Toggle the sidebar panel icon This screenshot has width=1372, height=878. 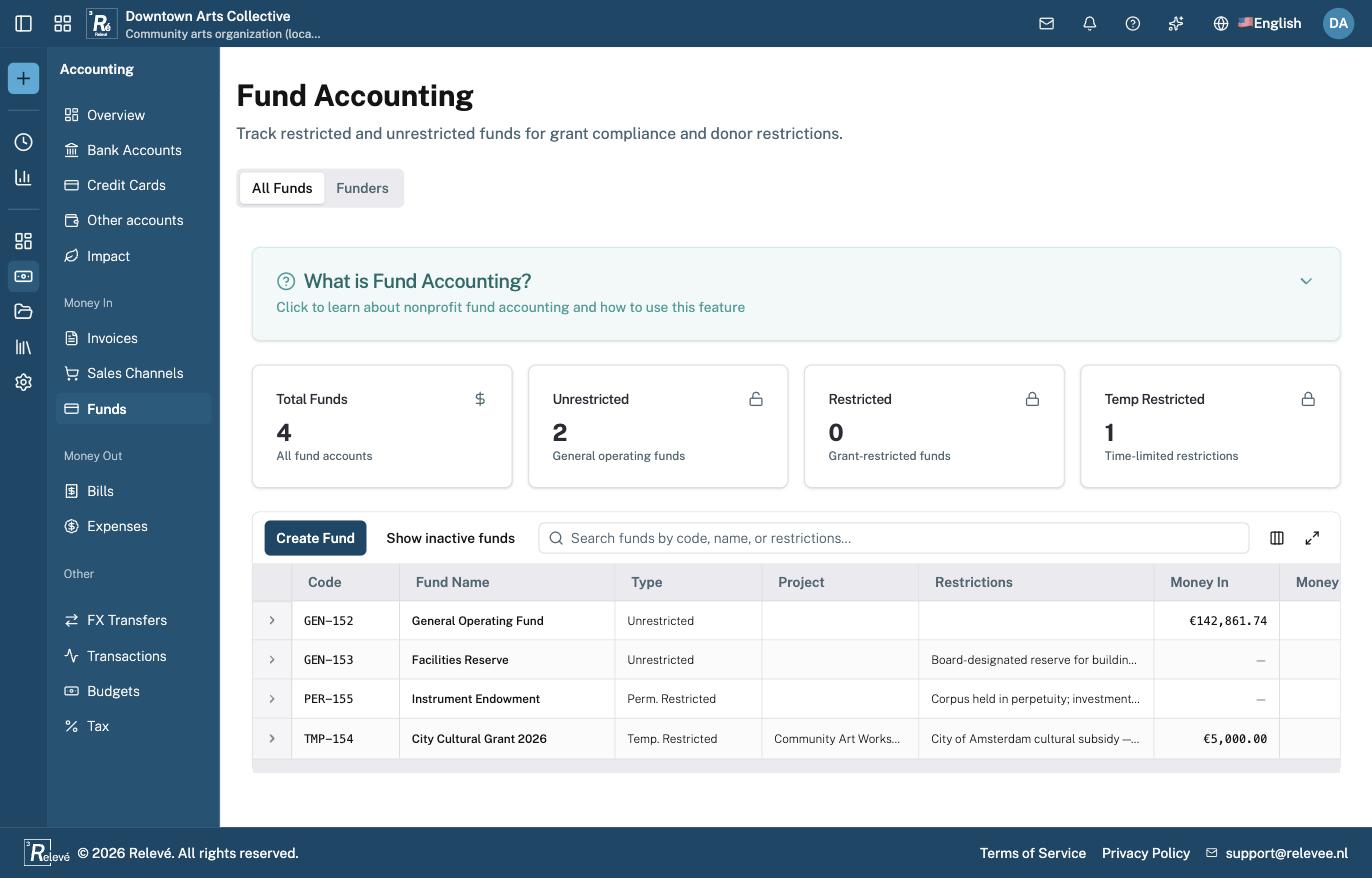23,23
